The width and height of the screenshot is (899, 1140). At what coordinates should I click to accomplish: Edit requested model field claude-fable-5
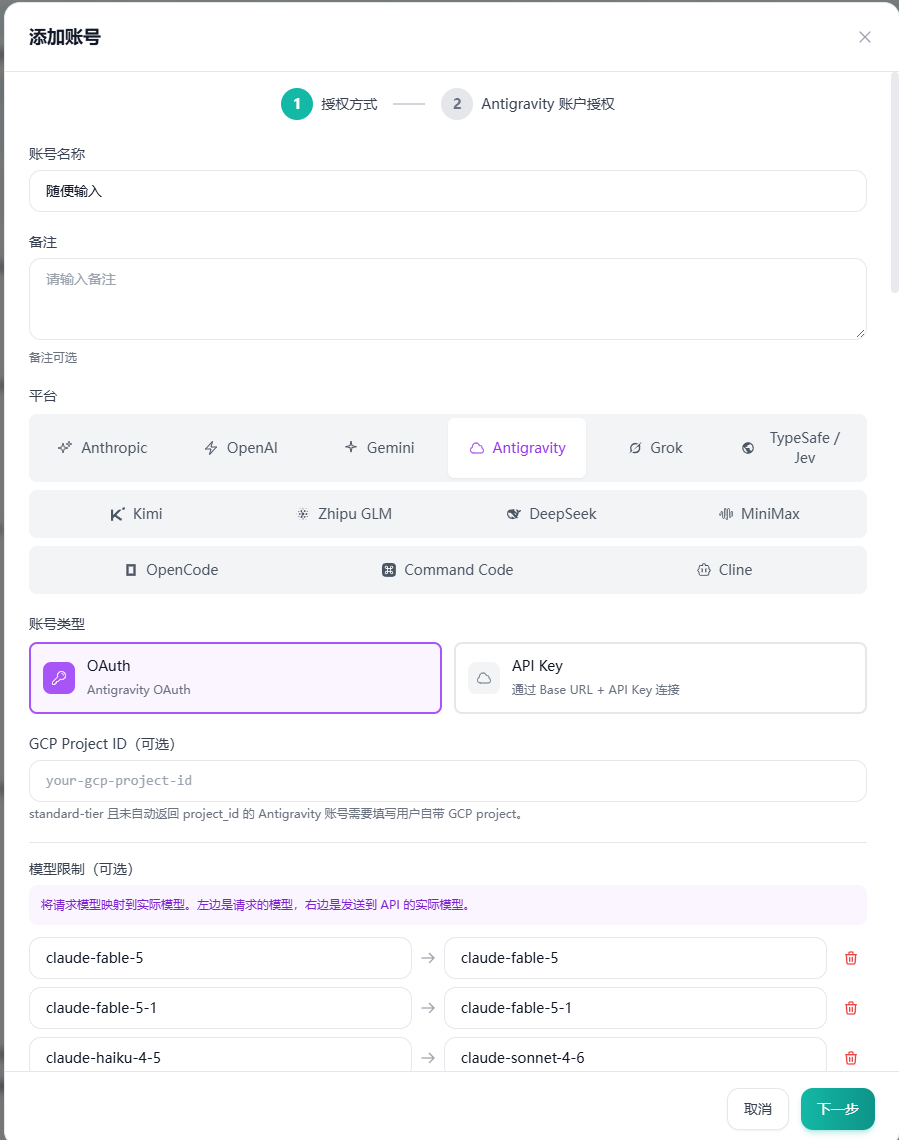(220, 958)
